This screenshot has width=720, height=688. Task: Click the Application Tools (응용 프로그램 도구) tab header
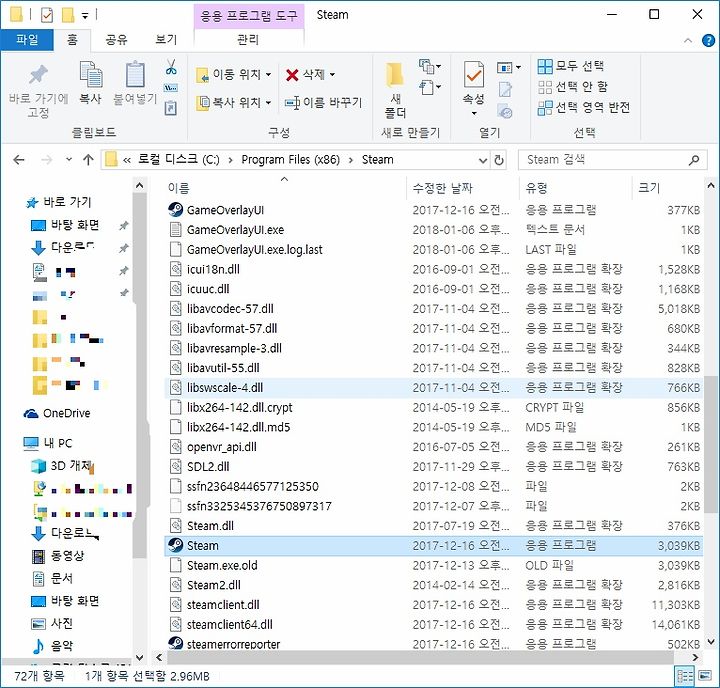[x=249, y=16]
